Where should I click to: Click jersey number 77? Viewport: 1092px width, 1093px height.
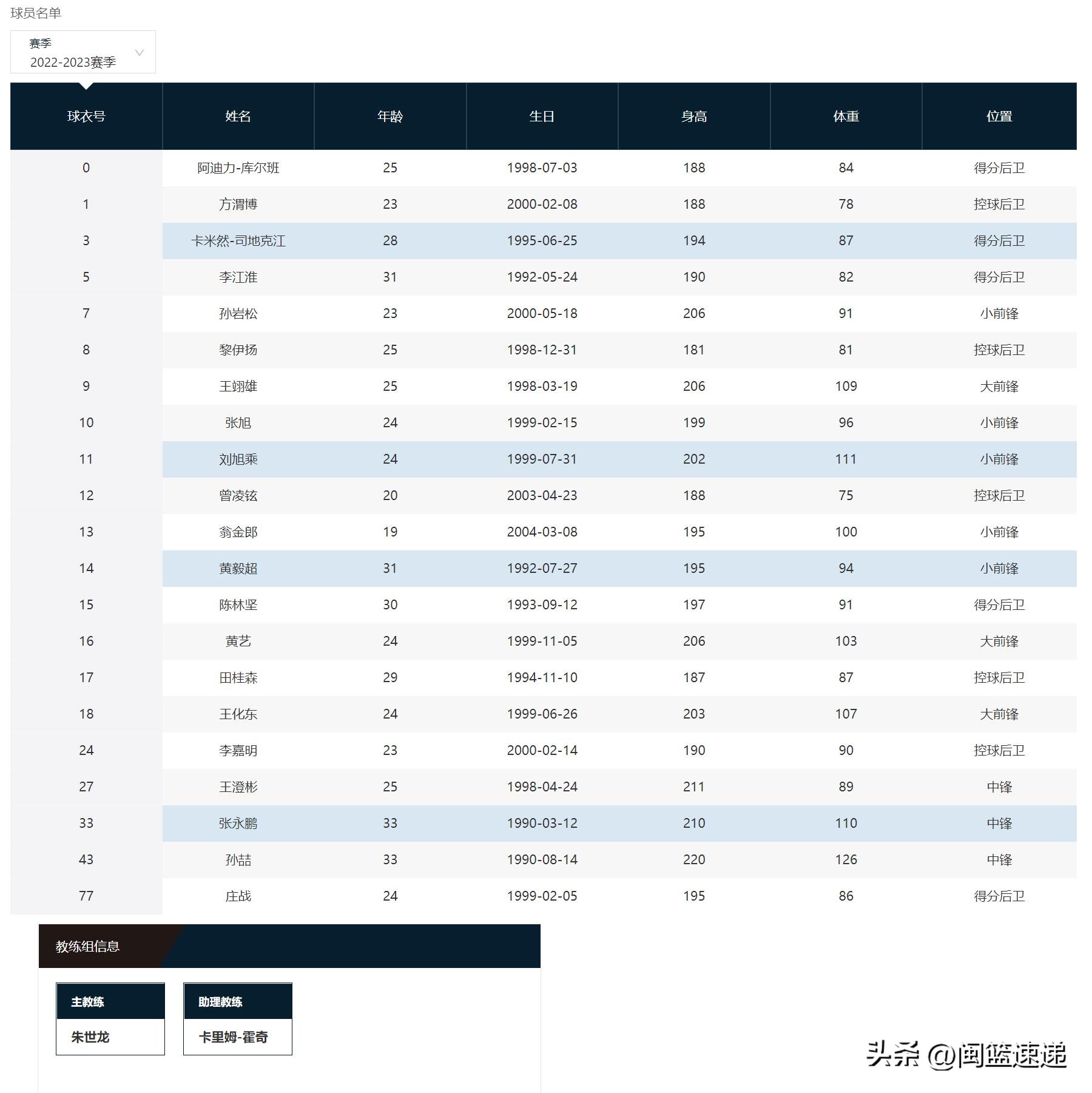click(x=86, y=896)
